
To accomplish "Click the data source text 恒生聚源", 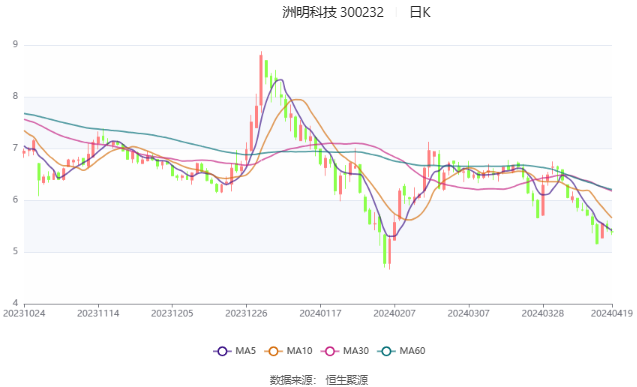I will (347, 381).
